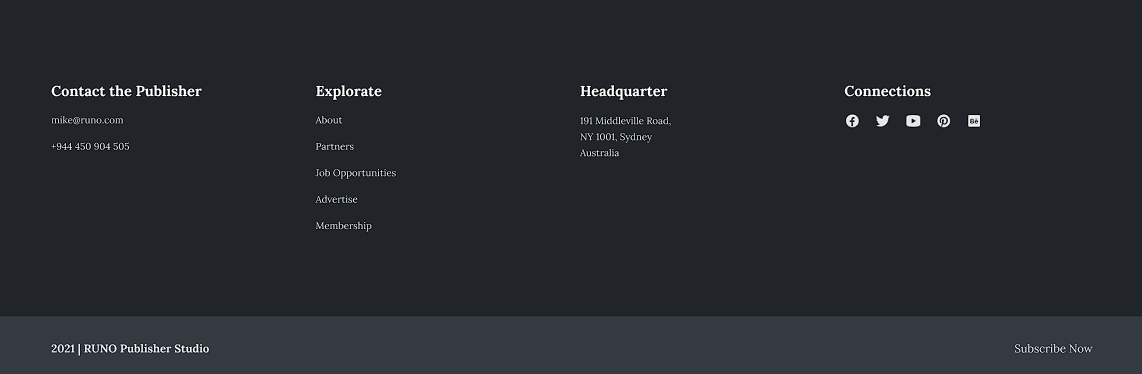Go to Job Opportunities

tap(355, 173)
